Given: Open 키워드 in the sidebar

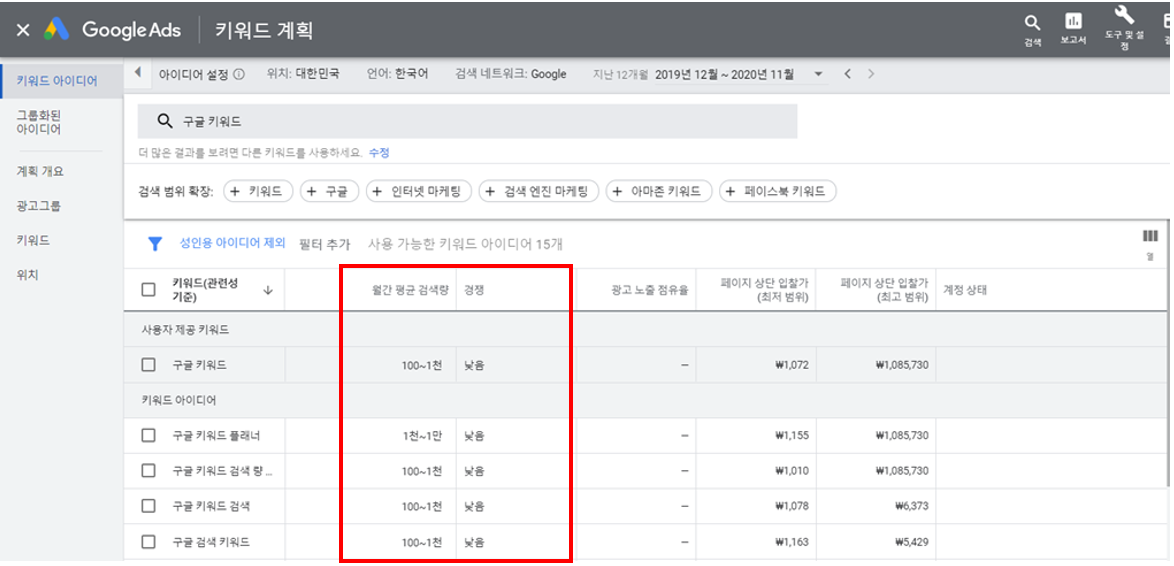Looking at the screenshot, I should point(33,240).
